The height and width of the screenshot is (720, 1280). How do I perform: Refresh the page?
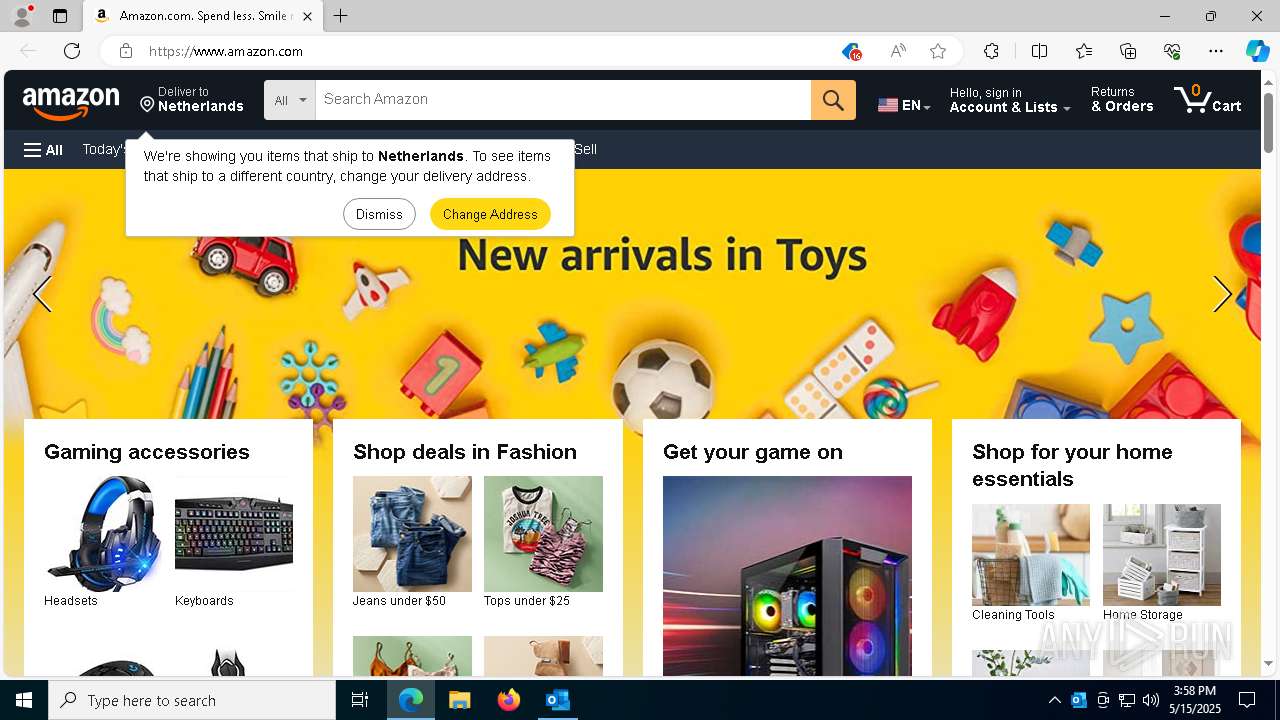tap(72, 51)
